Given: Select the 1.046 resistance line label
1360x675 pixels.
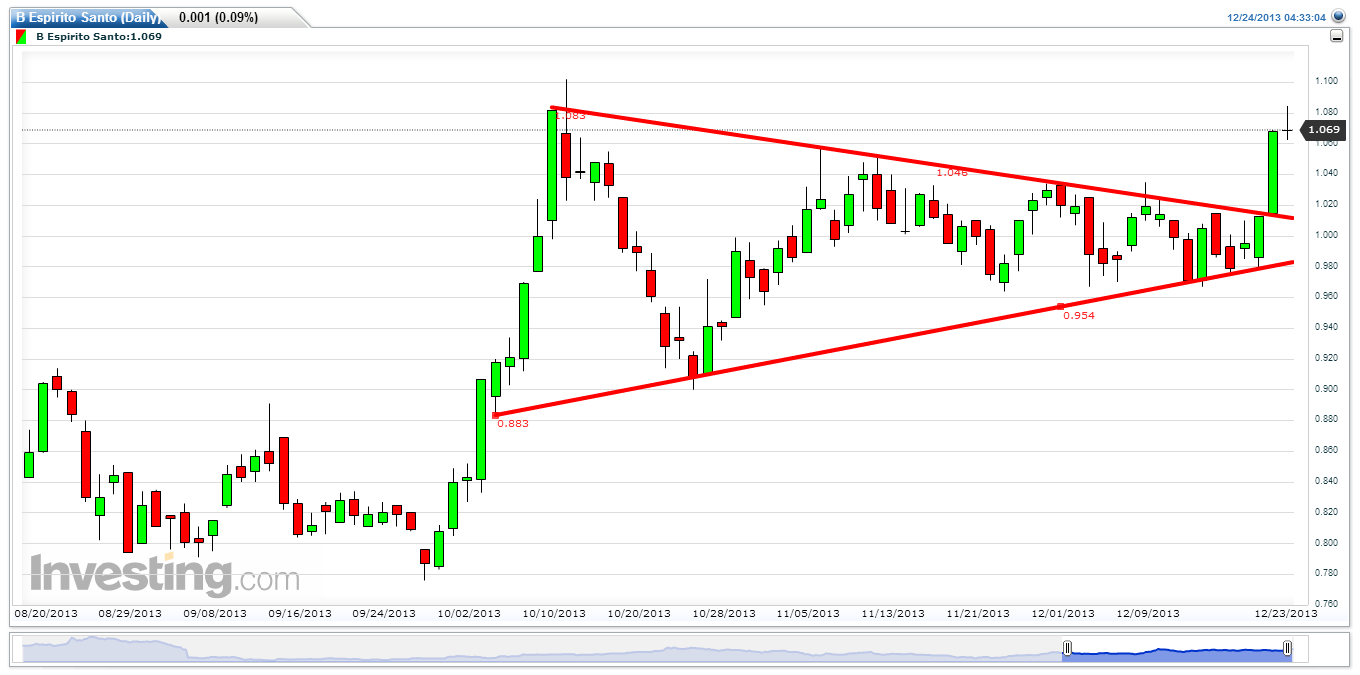Looking at the screenshot, I should click(x=952, y=172).
